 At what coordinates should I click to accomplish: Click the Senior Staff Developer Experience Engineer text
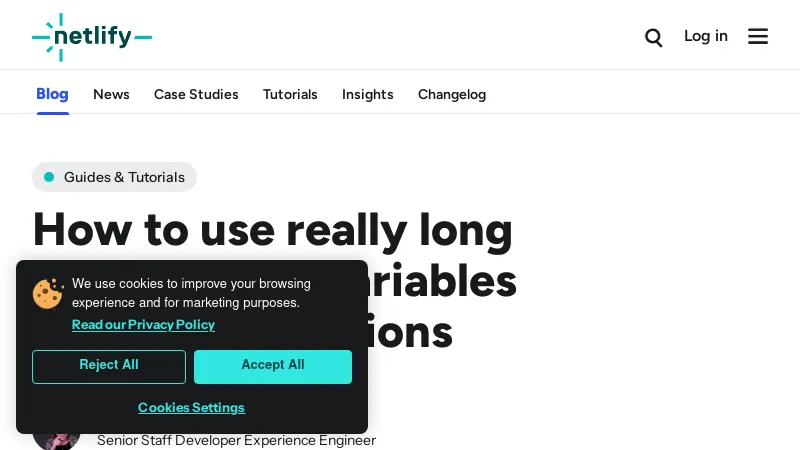point(236,440)
